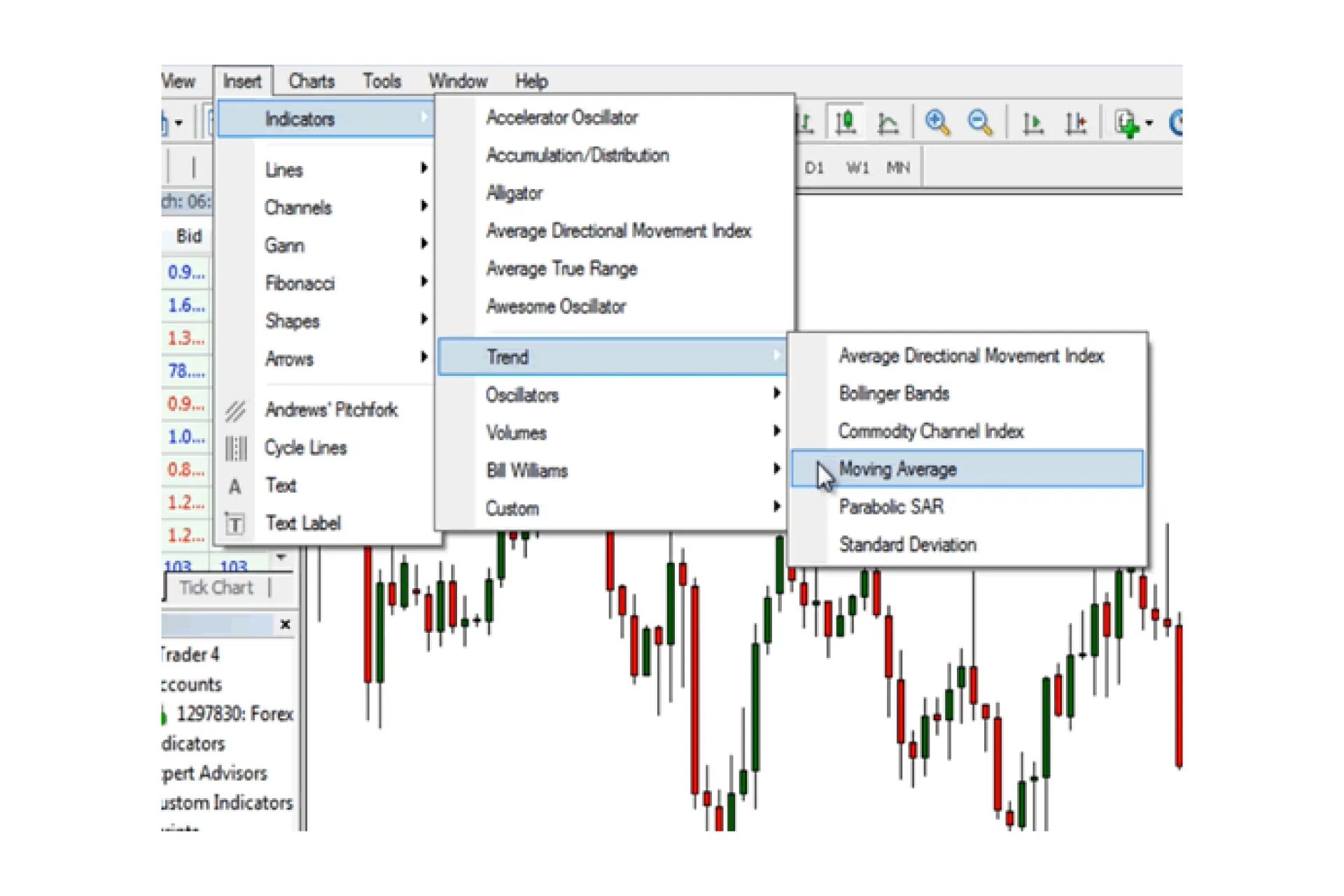Open the Charts menu
This screenshot has height=896, width=1344.
coord(311,81)
